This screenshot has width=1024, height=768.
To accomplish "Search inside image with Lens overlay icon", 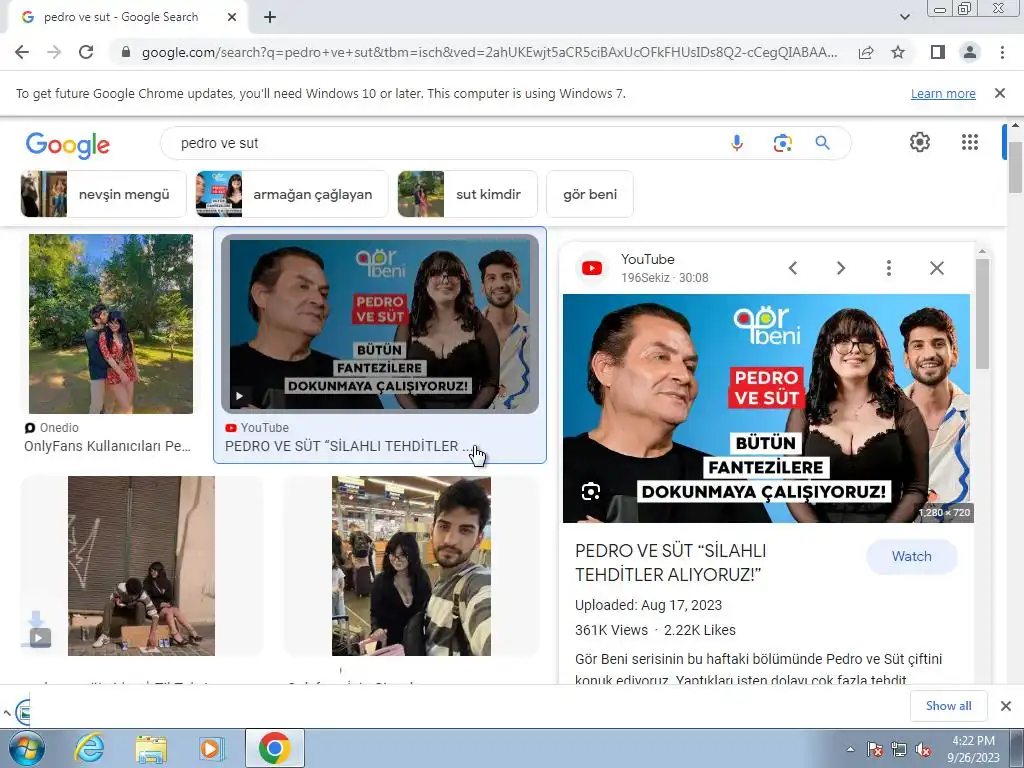I will click(x=590, y=491).
